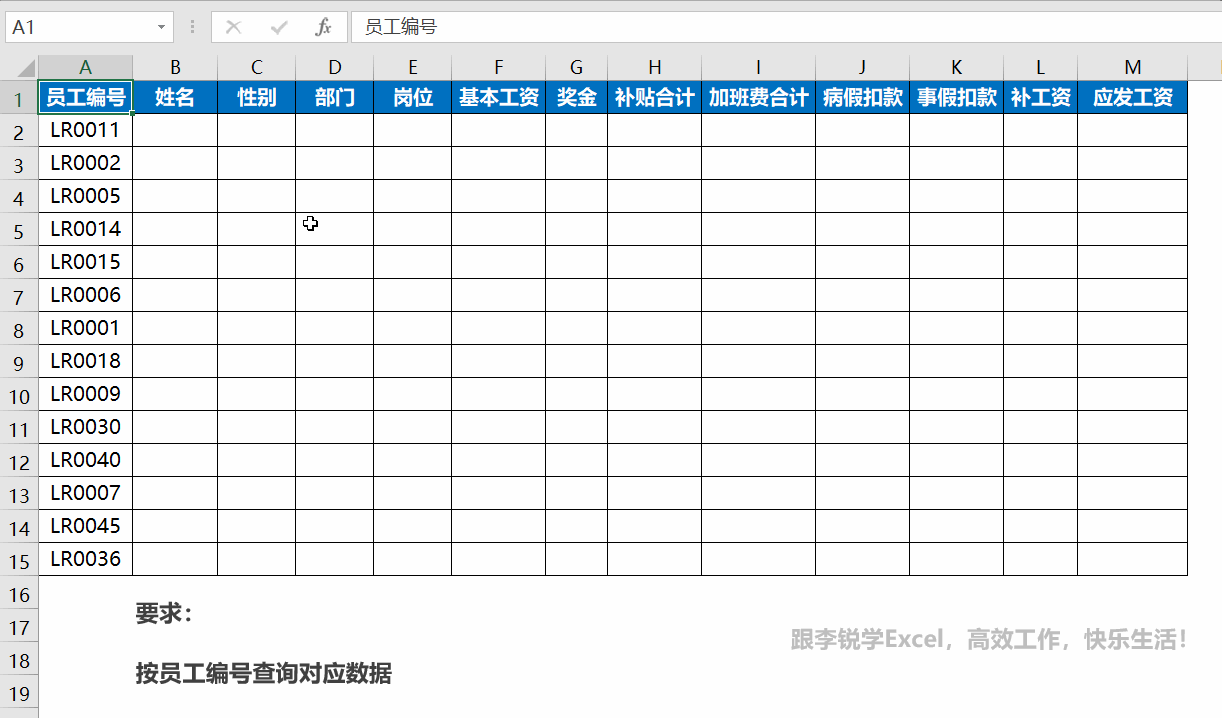
Task: Click the 加班费合计 header cell
Action: [x=759, y=97]
